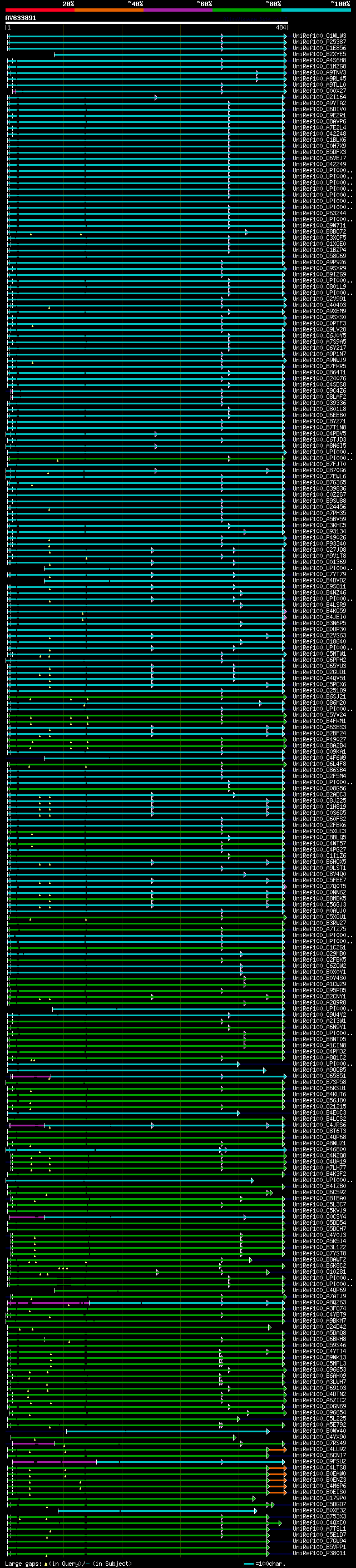356x1568 pixels.
Task: Select UniRef100_B6SJ21 label
Action: point(319,697)
